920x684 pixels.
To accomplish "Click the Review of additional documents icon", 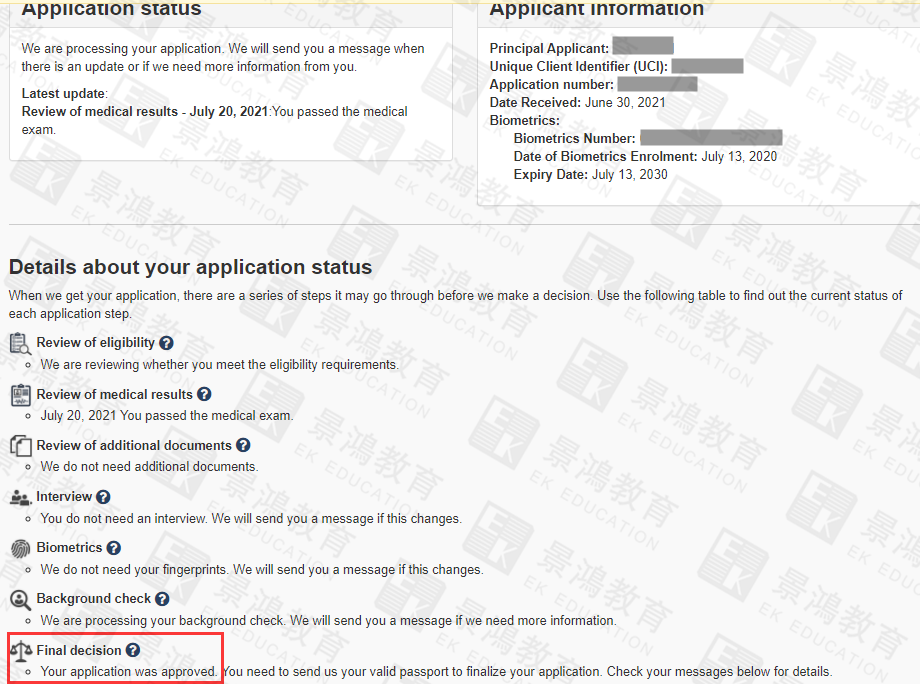I will (x=20, y=445).
